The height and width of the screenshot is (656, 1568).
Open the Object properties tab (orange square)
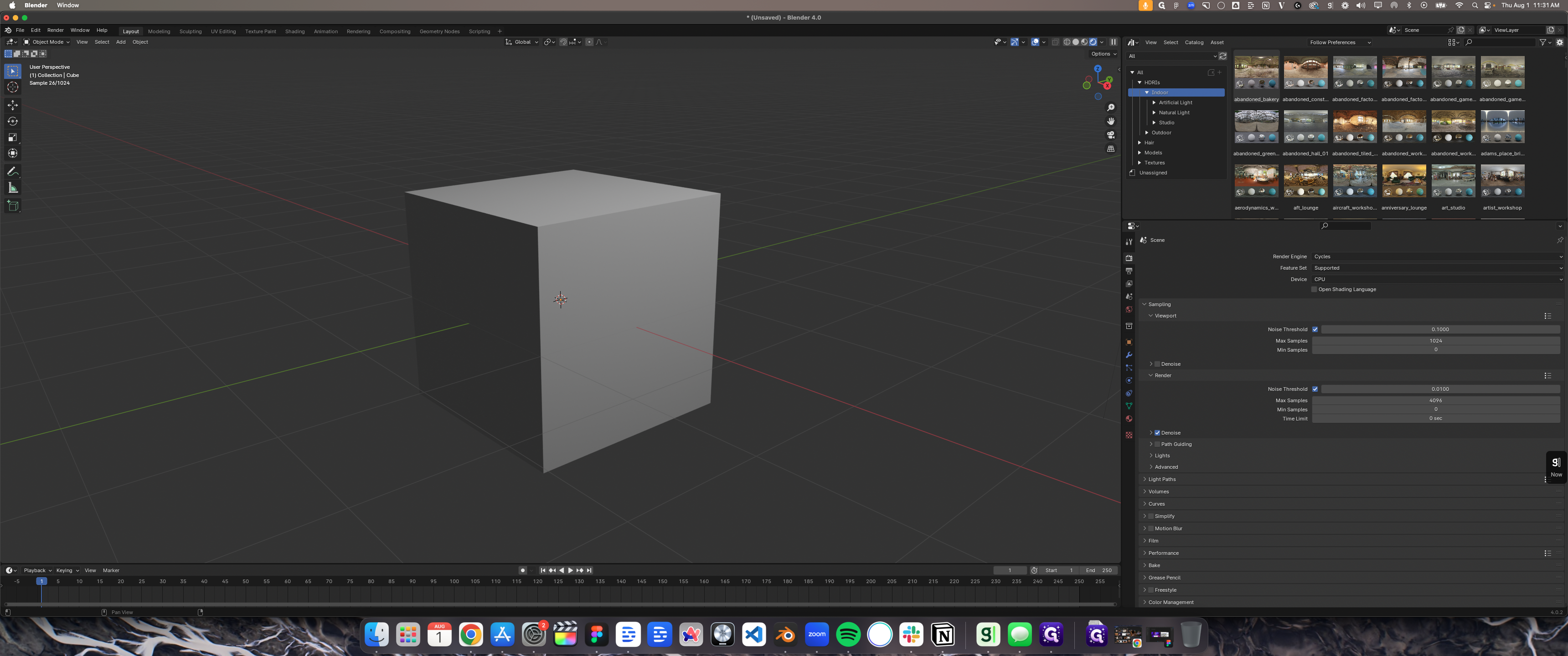pyautogui.click(x=1129, y=342)
